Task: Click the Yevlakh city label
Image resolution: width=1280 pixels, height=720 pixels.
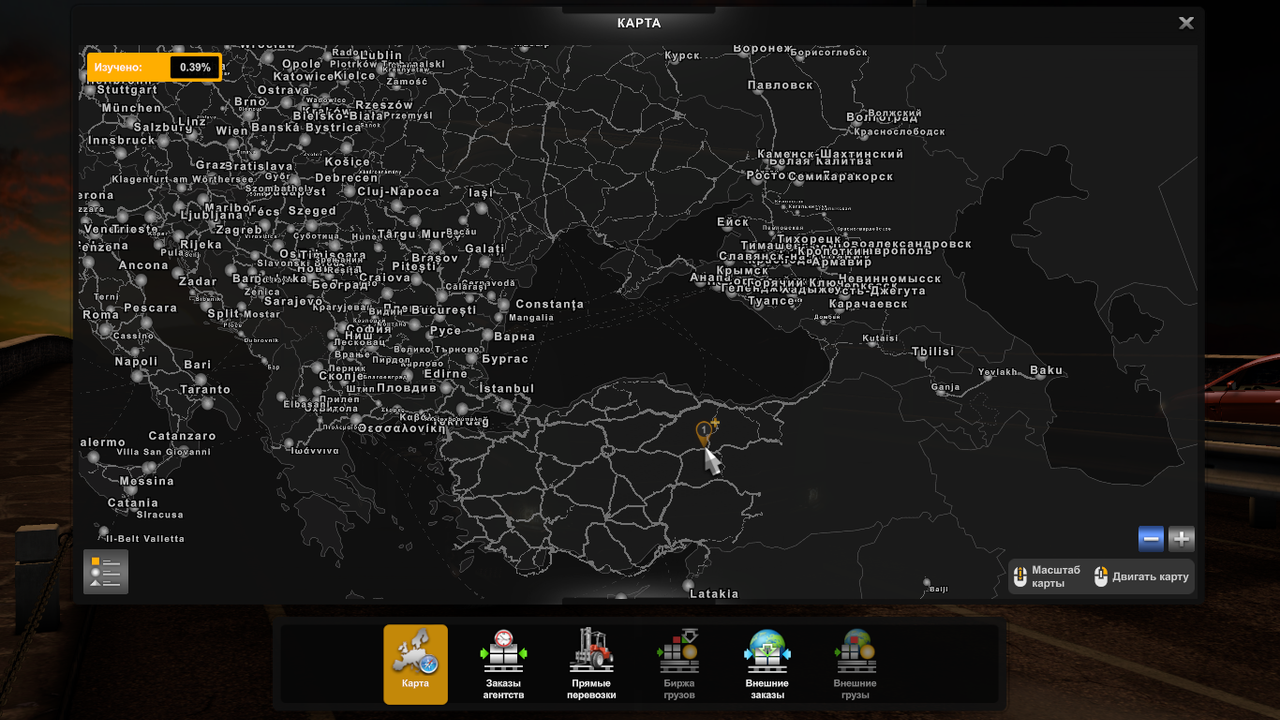Action: pyautogui.click(x=998, y=372)
